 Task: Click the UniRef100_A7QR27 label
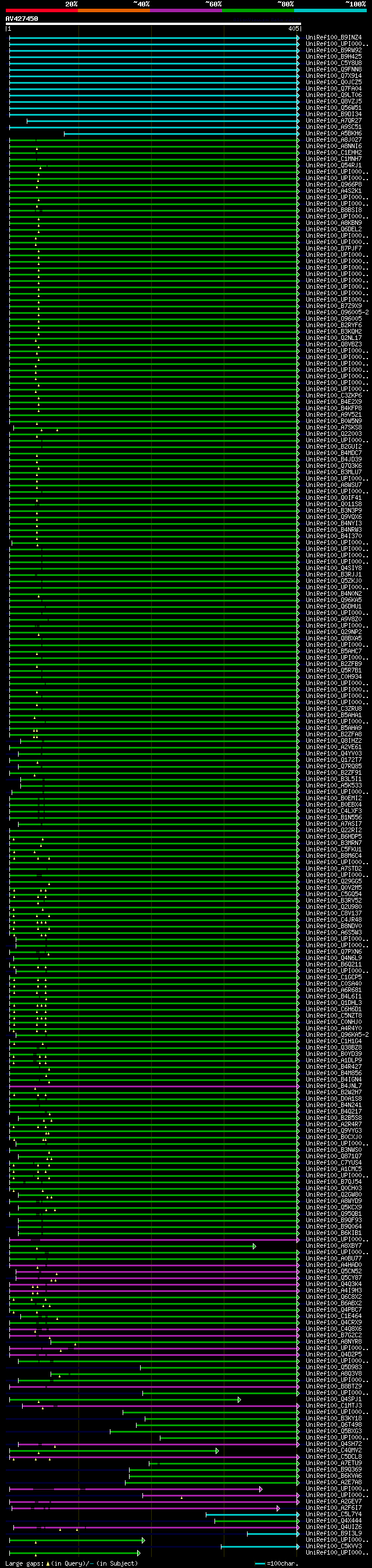(334, 120)
